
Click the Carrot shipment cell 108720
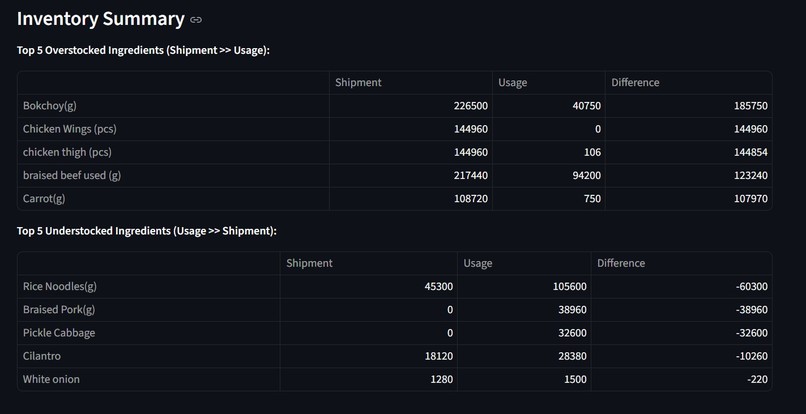point(411,199)
